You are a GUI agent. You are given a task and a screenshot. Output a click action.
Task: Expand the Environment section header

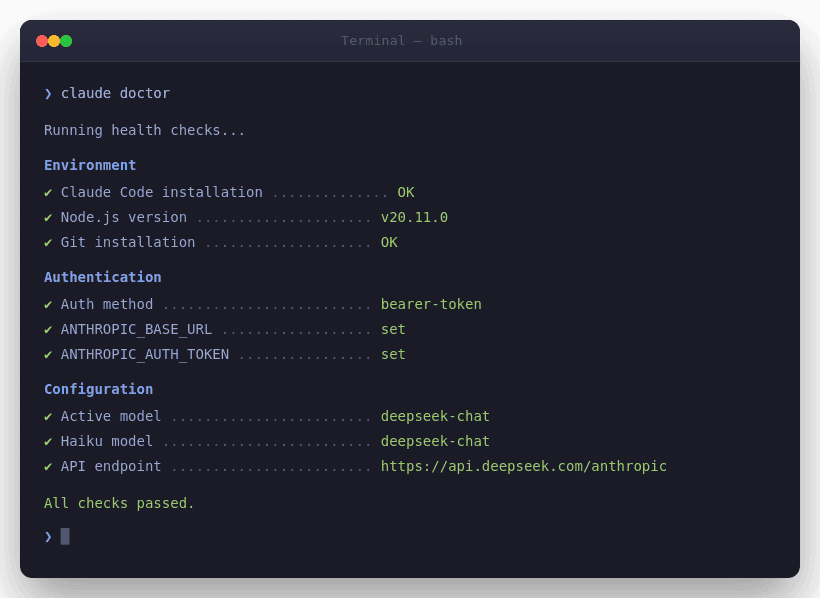pyautogui.click(x=90, y=165)
